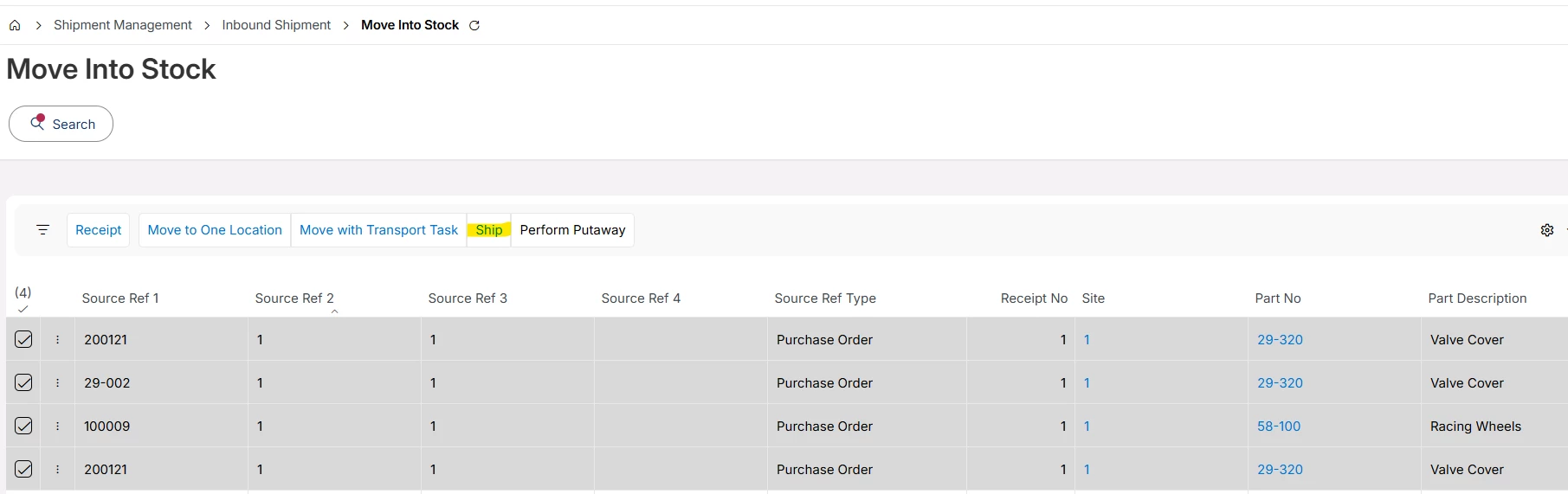Toggle checkbox of first 200121 row
The width and height of the screenshot is (1568, 494).
(x=23, y=339)
